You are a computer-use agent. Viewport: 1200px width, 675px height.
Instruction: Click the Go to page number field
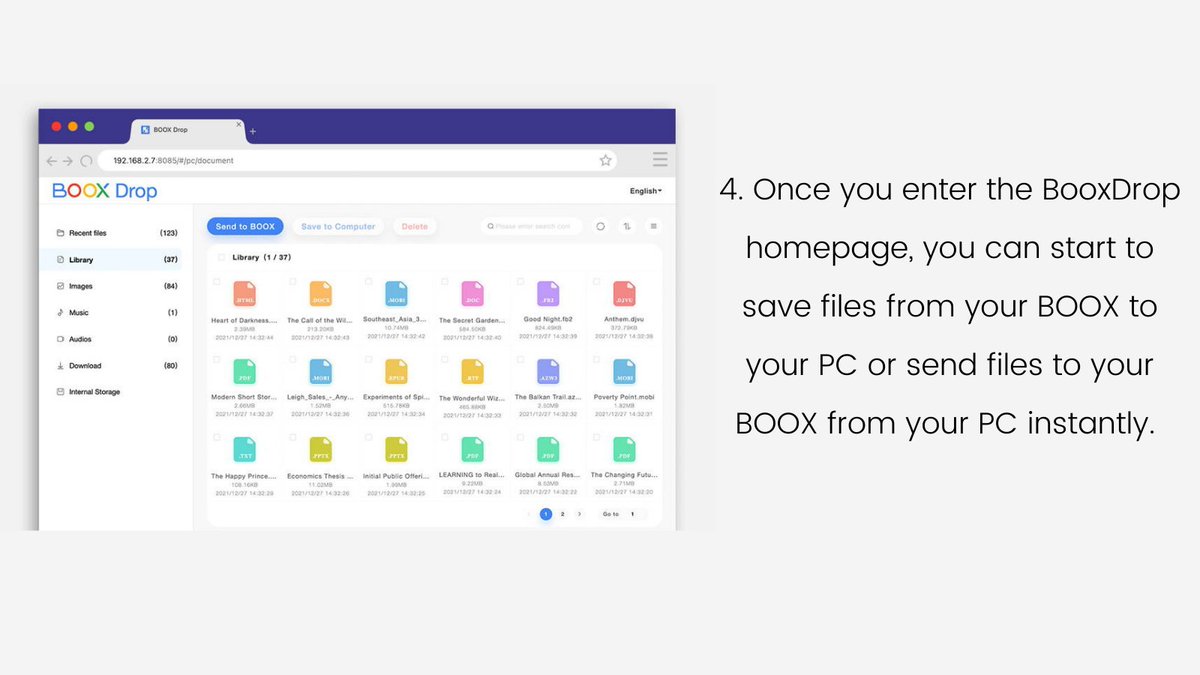634,514
